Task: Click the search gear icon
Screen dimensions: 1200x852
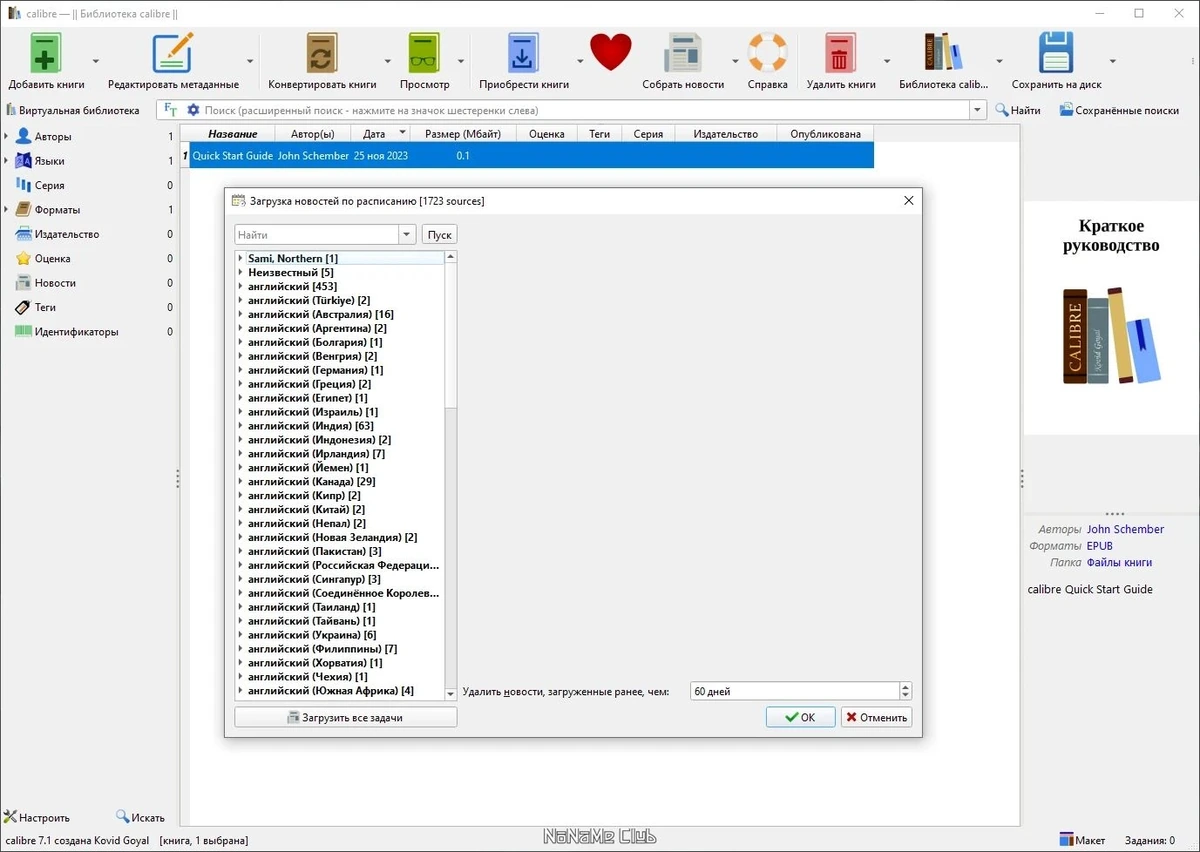Action: pos(193,110)
